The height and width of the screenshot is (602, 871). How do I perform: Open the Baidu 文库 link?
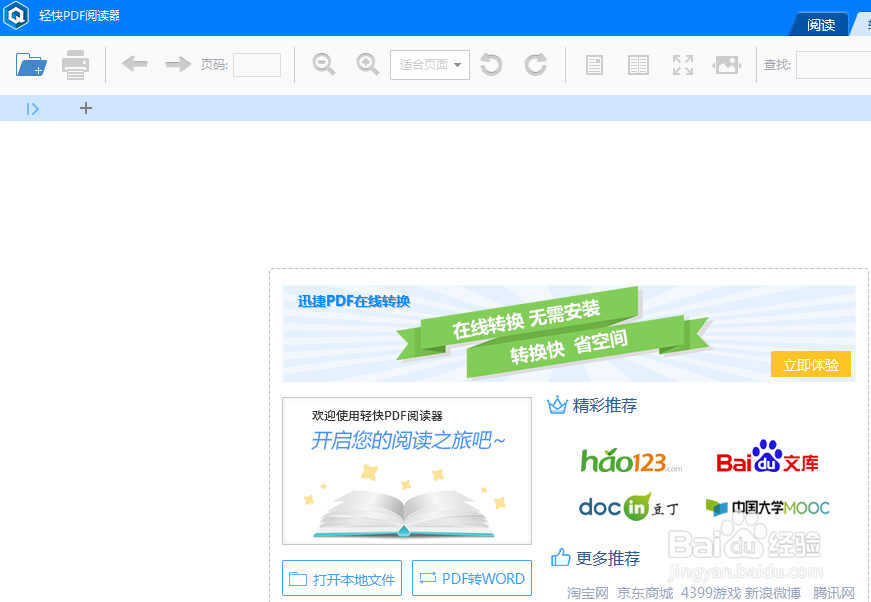pos(767,457)
